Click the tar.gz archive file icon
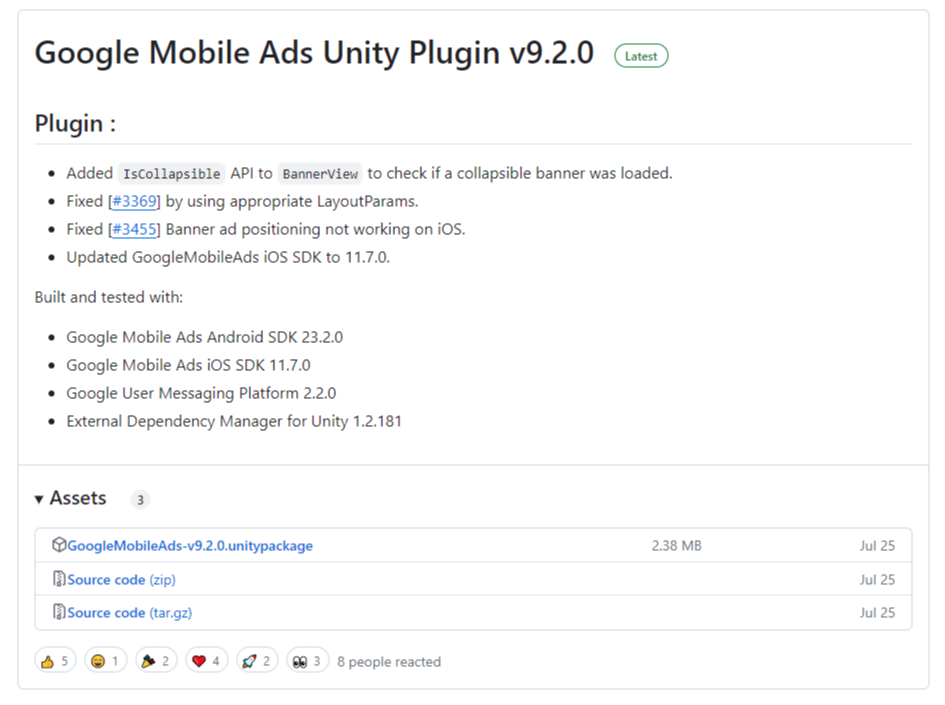This screenshot has width=945, height=705. [x=59, y=612]
